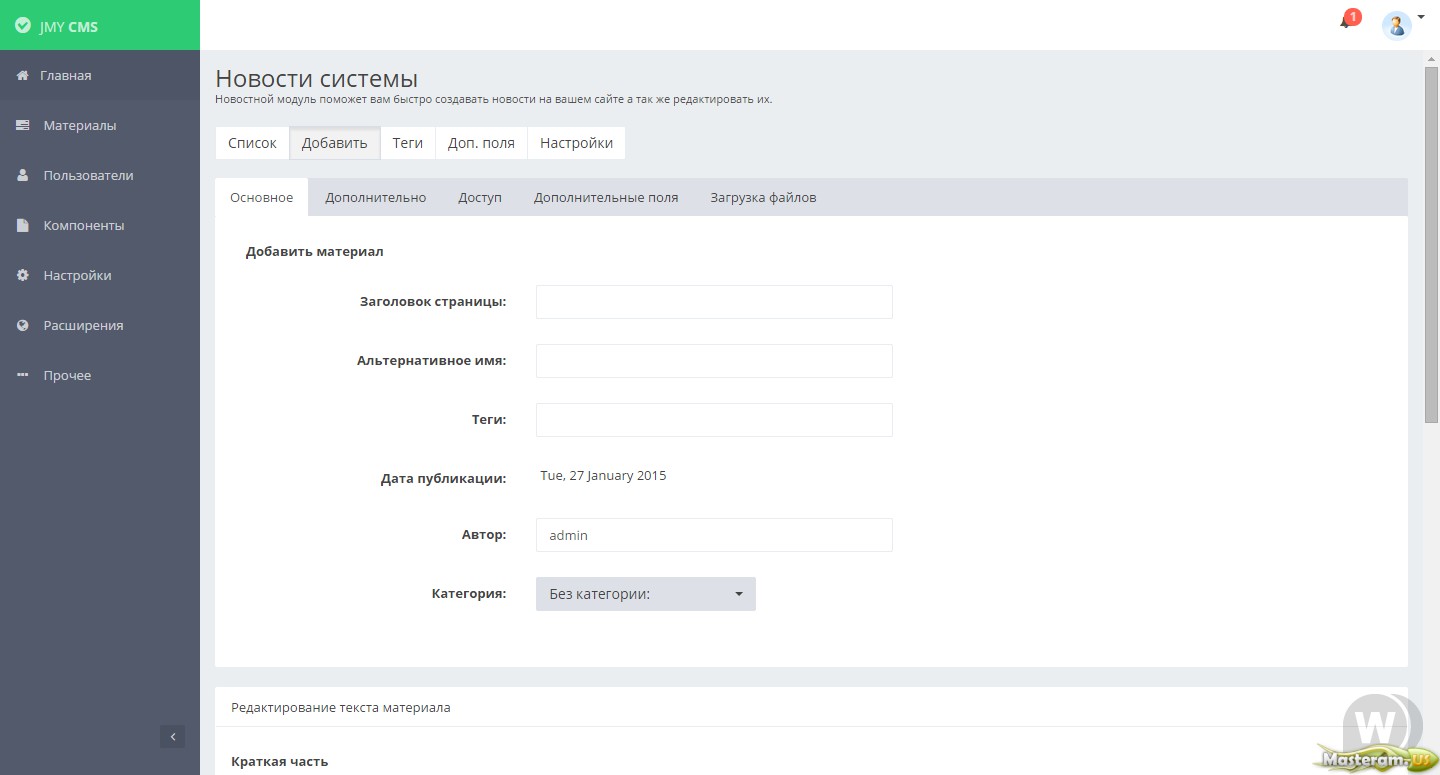Click the dots icon beside Прочее
This screenshot has height=775, width=1440.
22,376
